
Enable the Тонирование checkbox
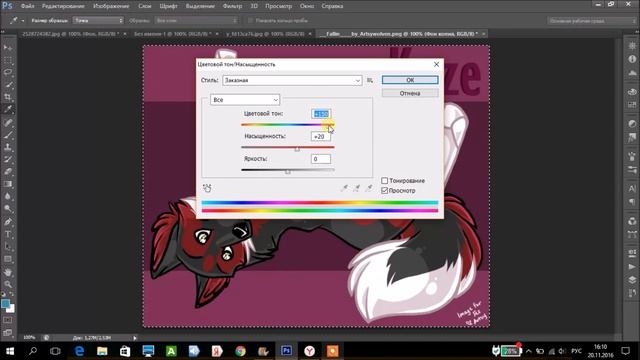tap(384, 180)
